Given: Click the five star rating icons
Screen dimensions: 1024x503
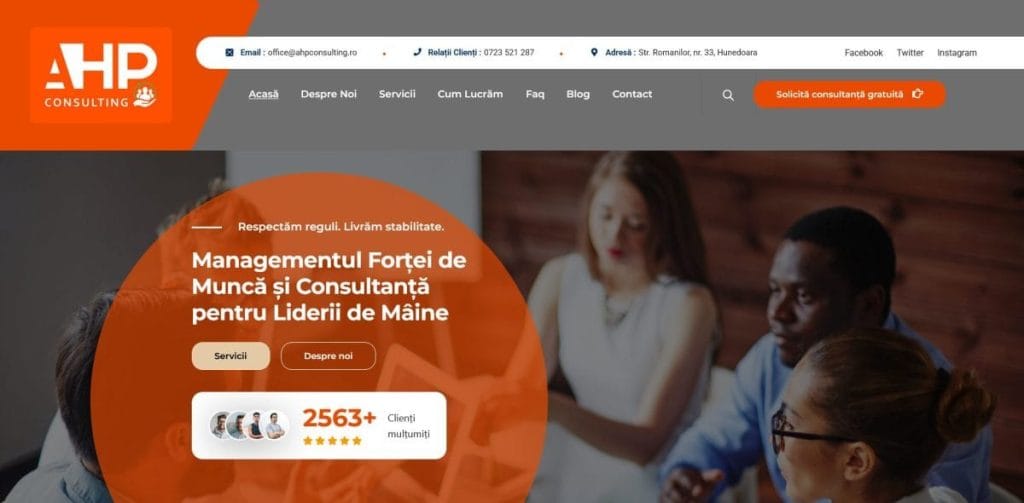Looking at the screenshot, I should click(x=332, y=440).
